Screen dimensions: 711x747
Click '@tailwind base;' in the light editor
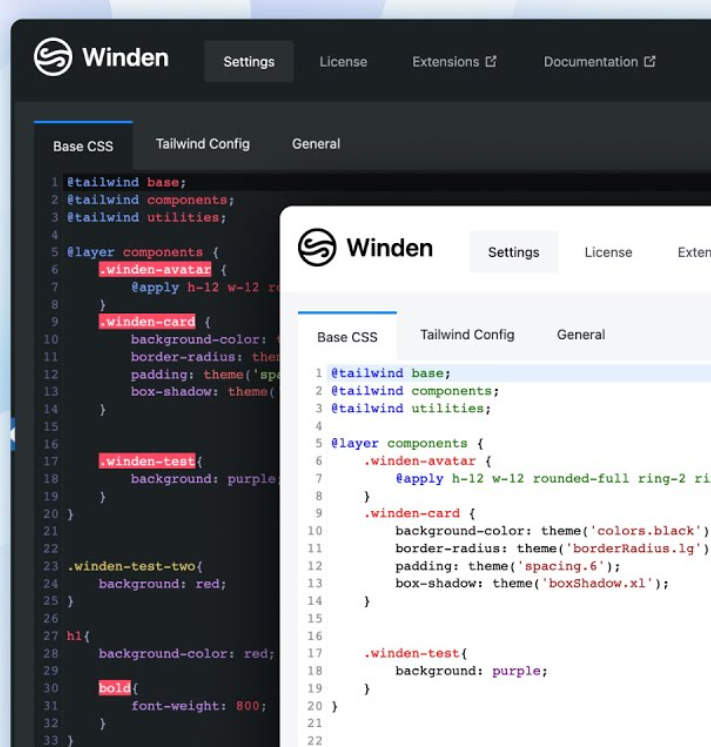click(x=391, y=373)
